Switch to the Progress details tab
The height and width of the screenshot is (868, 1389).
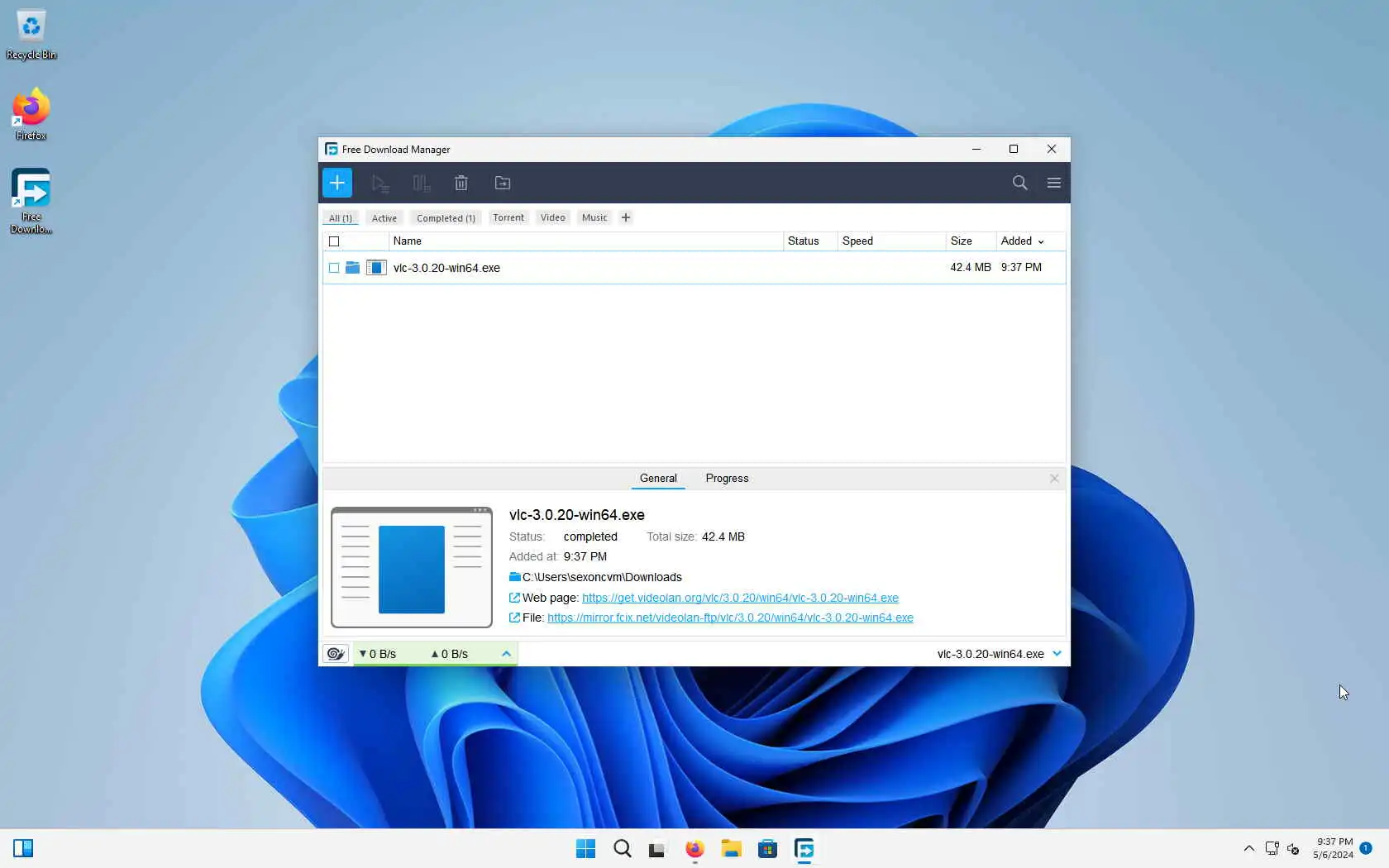(x=727, y=479)
